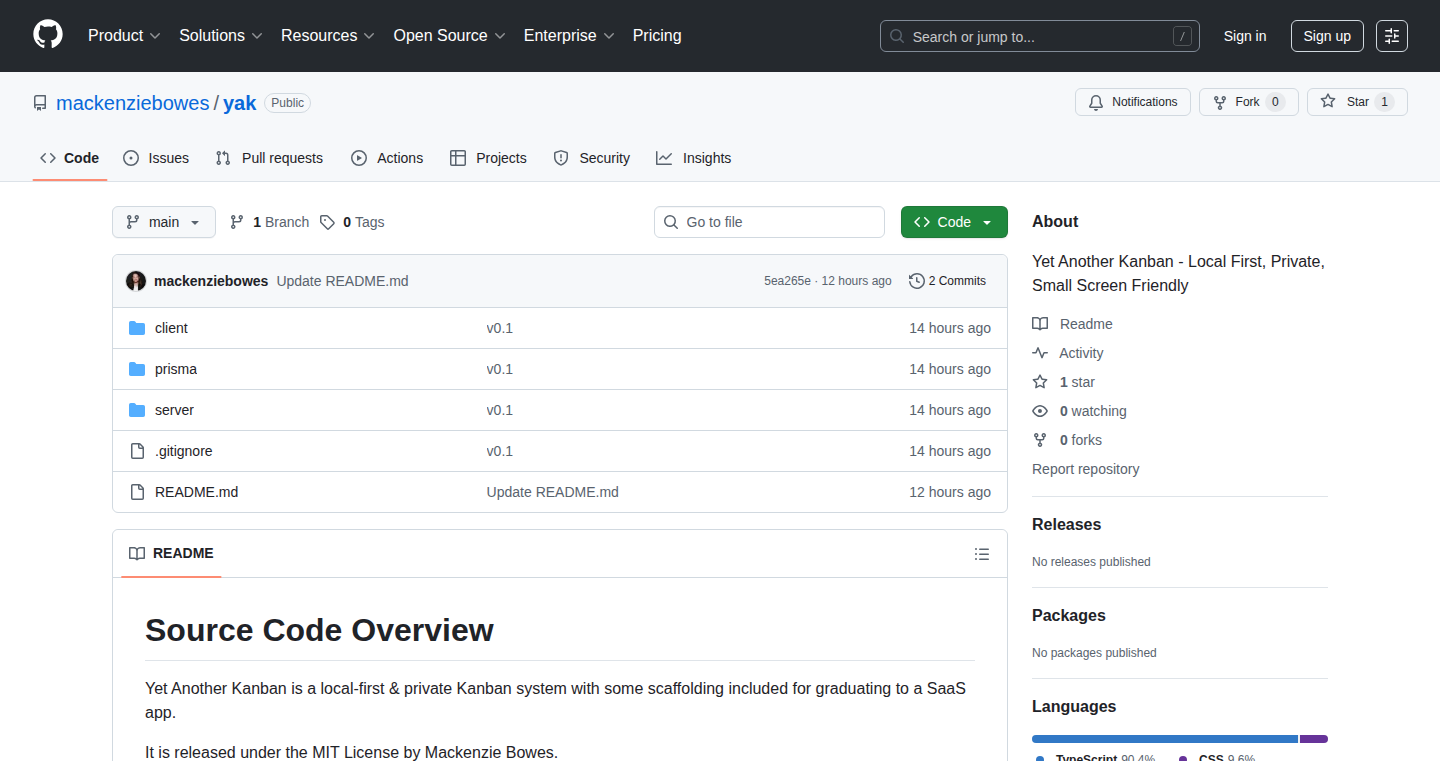The height and width of the screenshot is (761, 1440).
Task: Expand the Product menu
Action: point(124,35)
